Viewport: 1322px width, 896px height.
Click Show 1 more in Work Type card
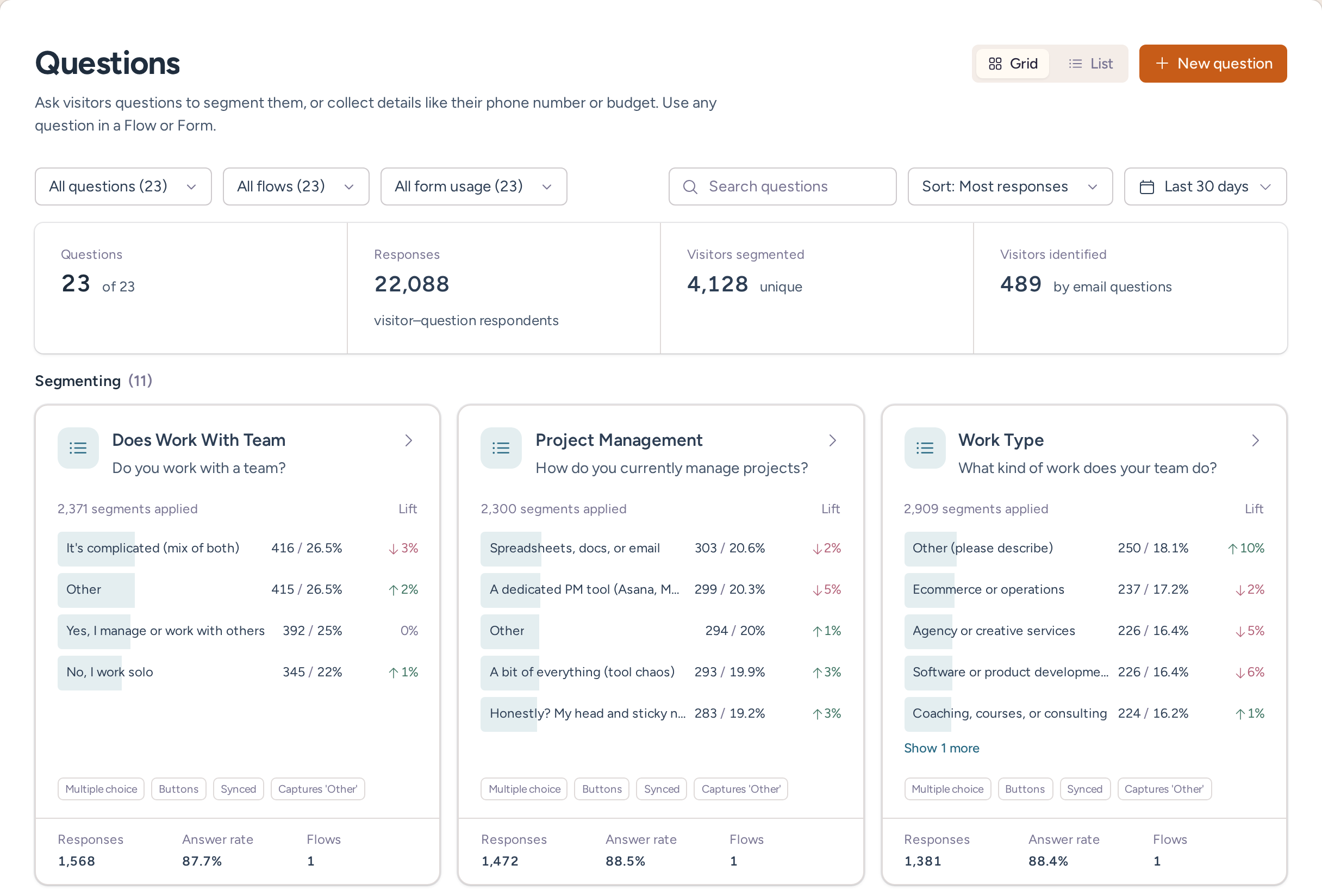tap(941, 748)
